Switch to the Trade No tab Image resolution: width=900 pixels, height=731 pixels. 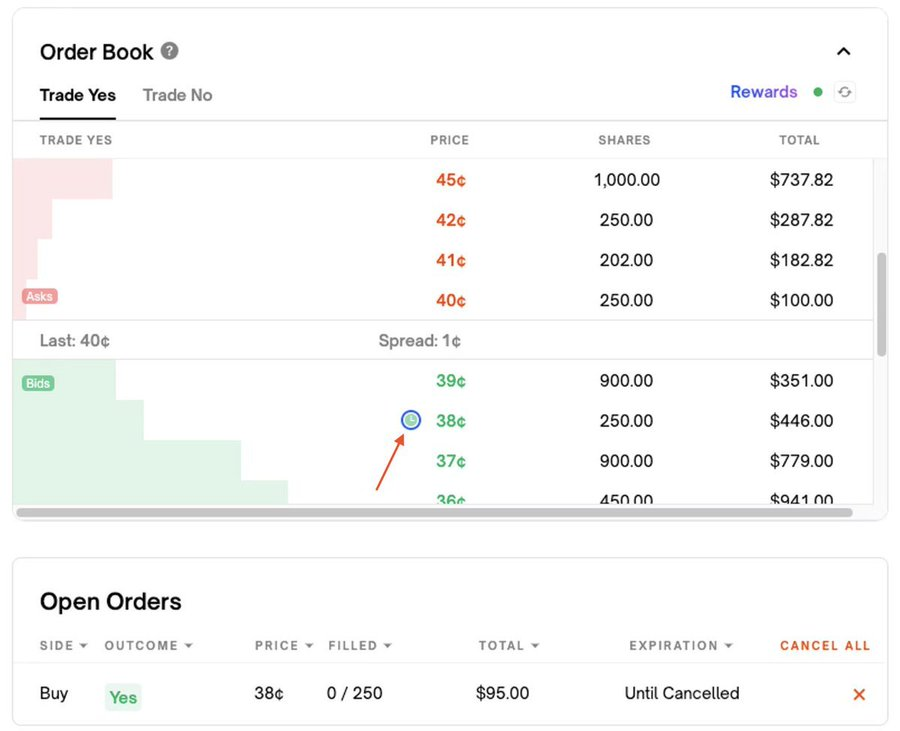point(177,95)
